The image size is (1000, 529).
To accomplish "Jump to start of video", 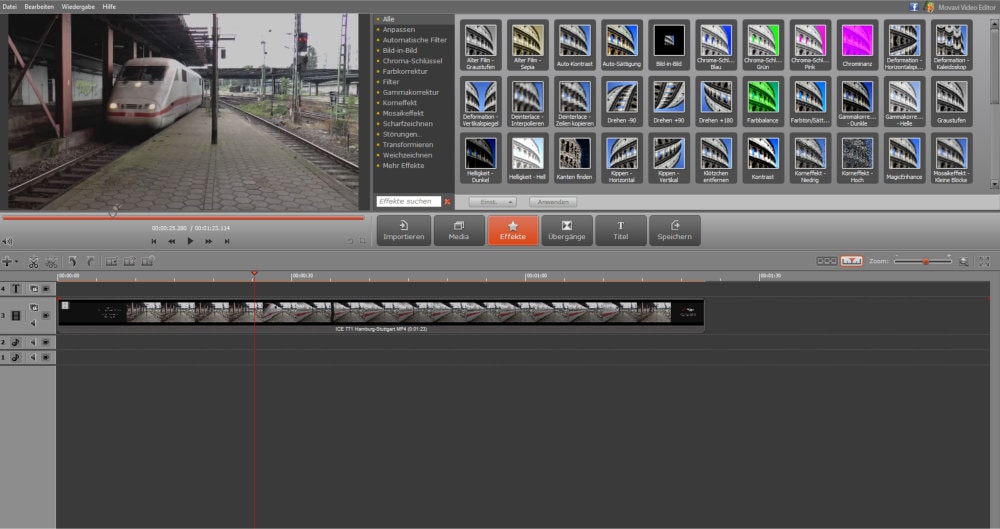I will [154, 241].
